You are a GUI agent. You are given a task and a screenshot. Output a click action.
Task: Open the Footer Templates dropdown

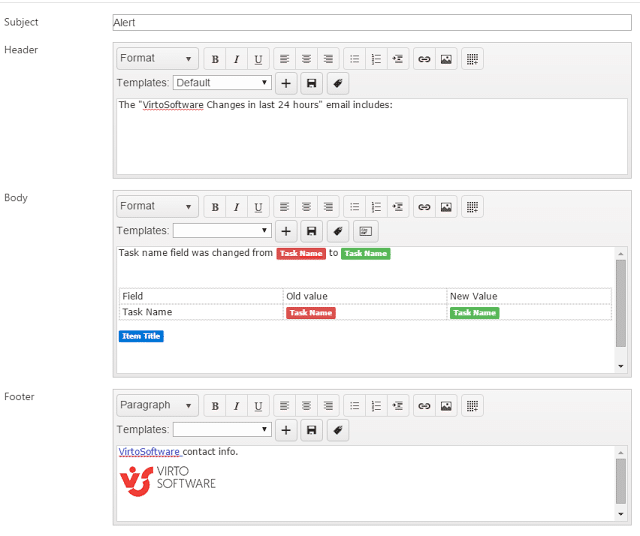coord(222,429)
